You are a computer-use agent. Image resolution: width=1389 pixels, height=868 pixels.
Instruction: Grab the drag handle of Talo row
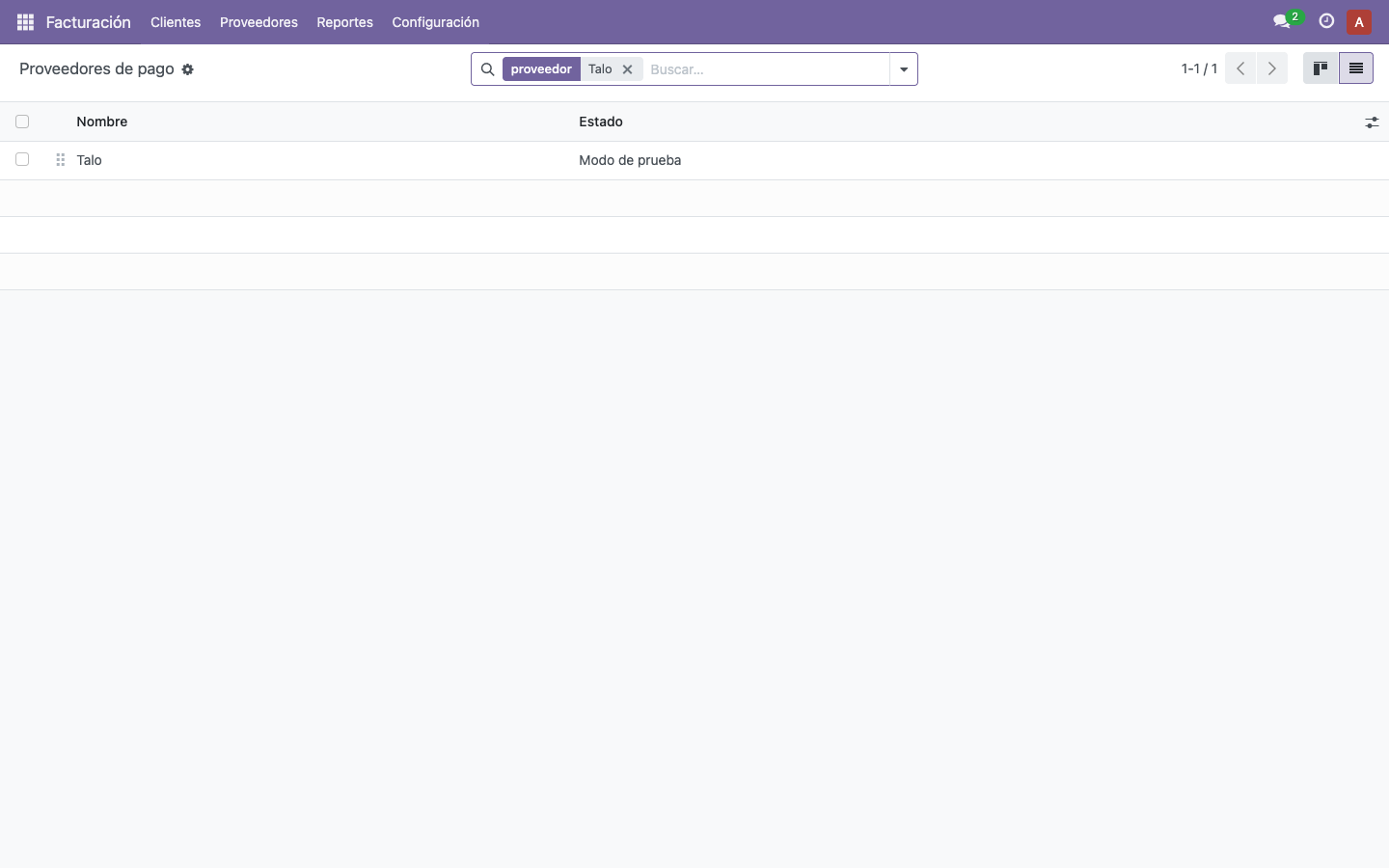[x=61, y=160]
